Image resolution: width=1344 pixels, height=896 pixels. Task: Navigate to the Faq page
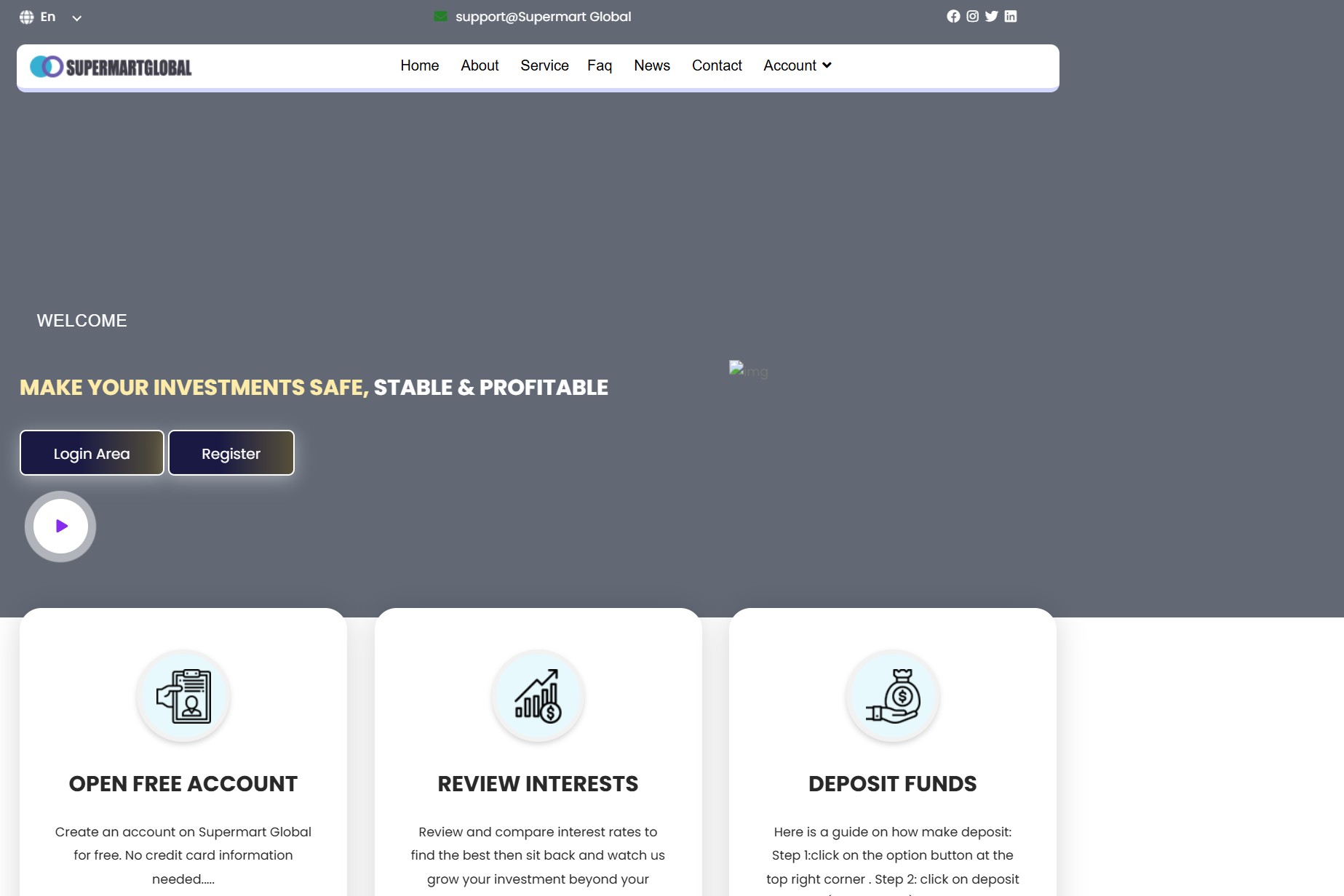600,65
